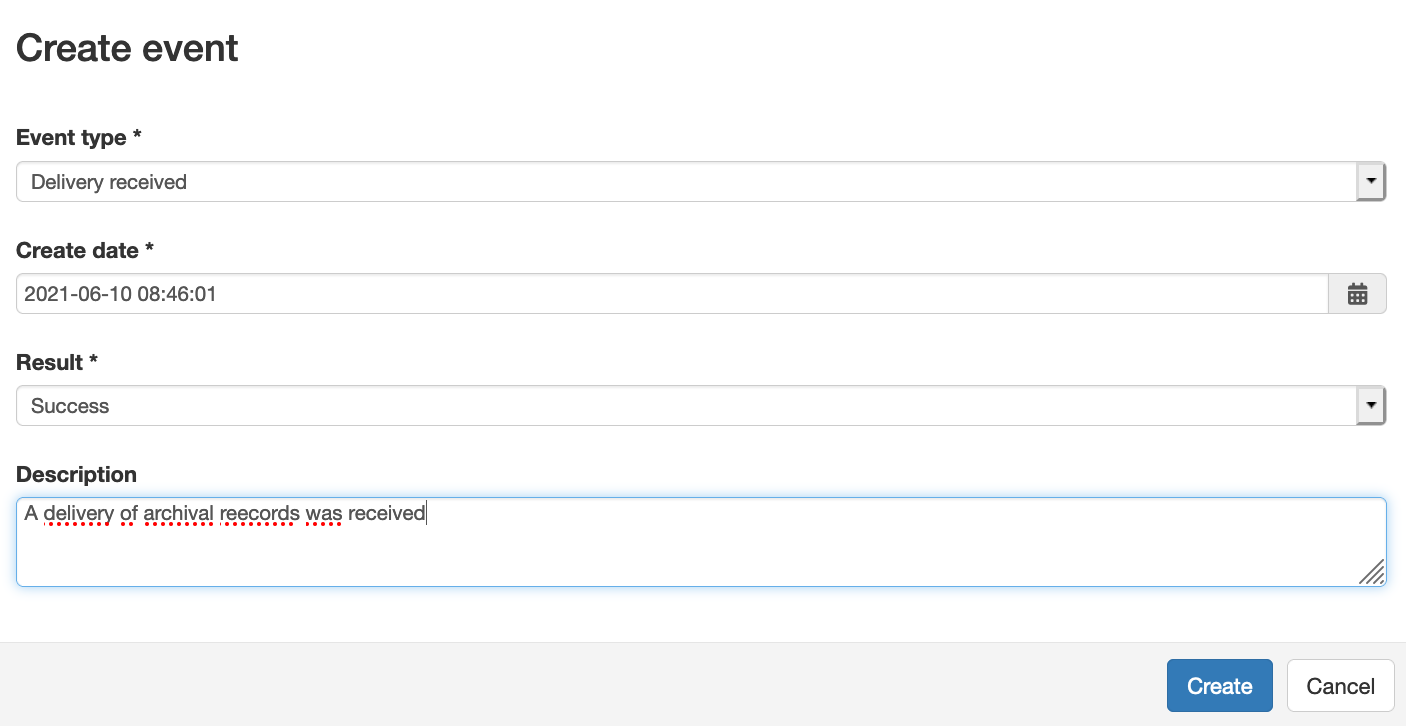Open the 'Success' result select box

701,406
